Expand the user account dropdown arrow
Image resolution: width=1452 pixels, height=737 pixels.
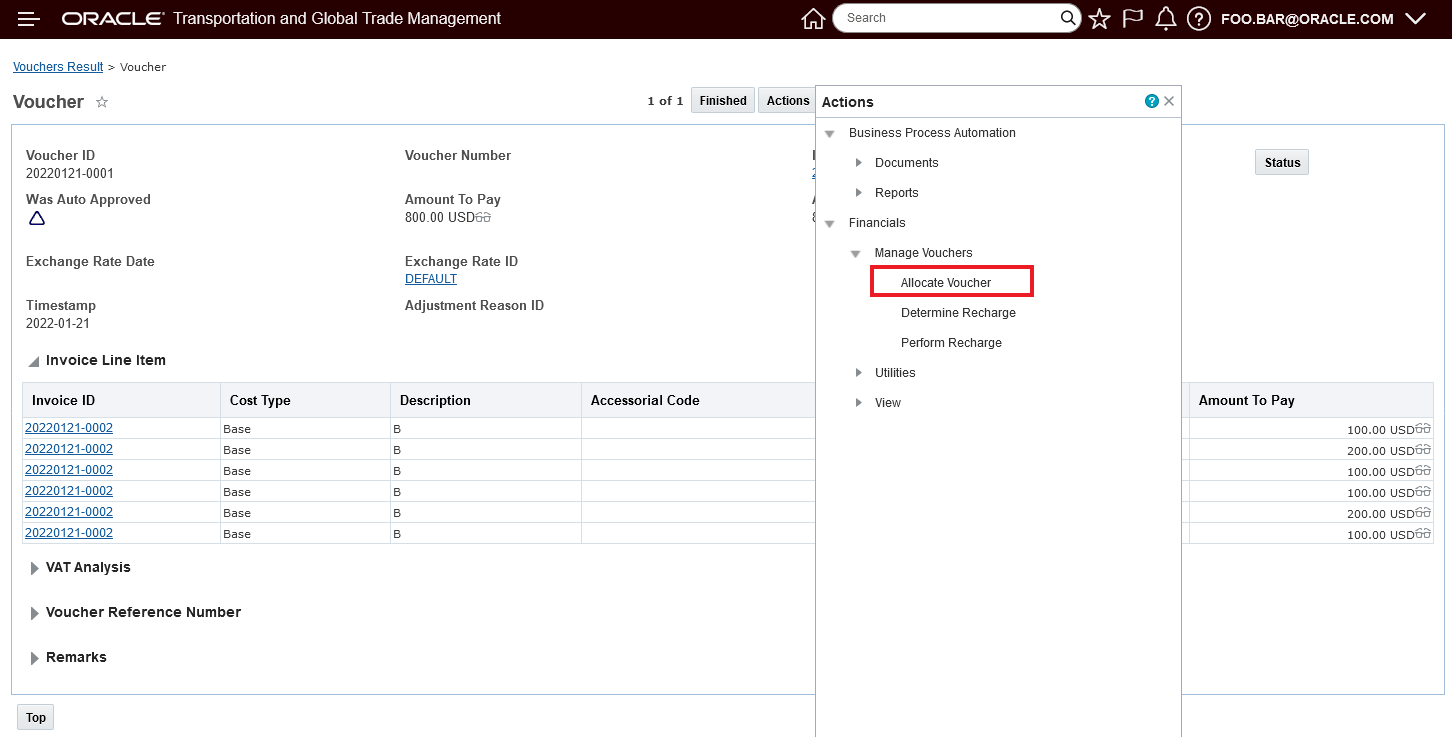(1415, 19)
